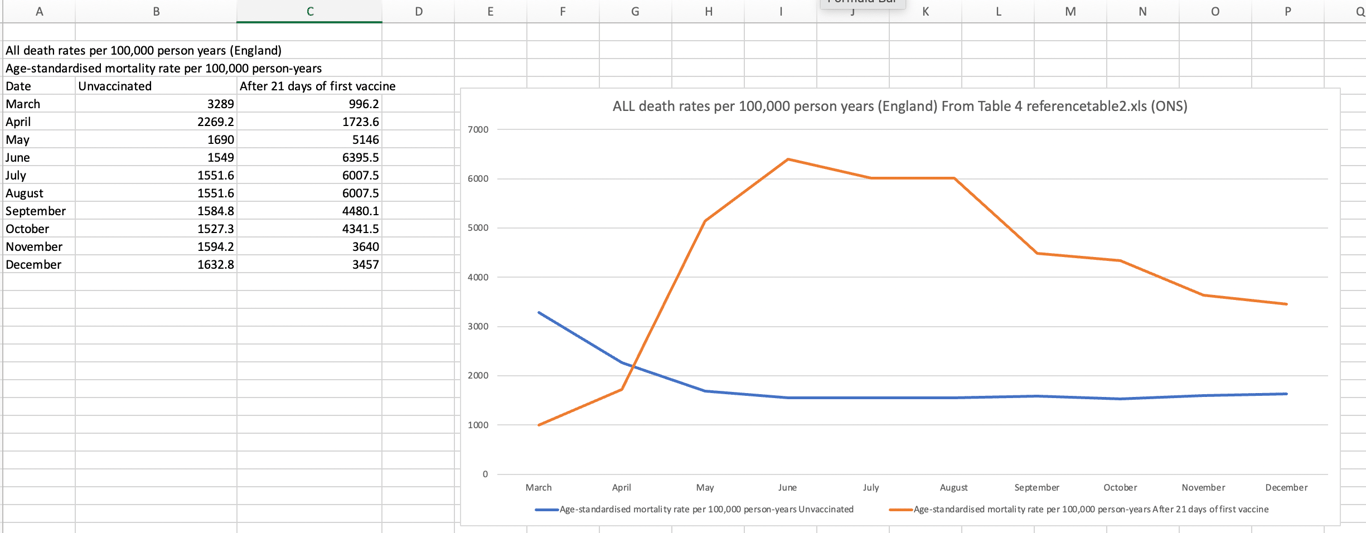This screenshot has width=1366, height=533.
Task: Select the Unvaccinated header cell
Action: pos(156,86)
